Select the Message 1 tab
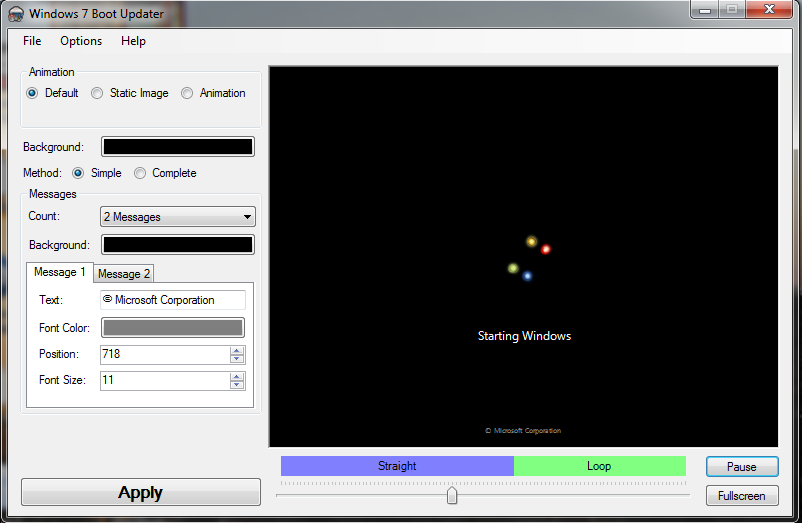Viewport: 802px width, 523px height. 60,272
